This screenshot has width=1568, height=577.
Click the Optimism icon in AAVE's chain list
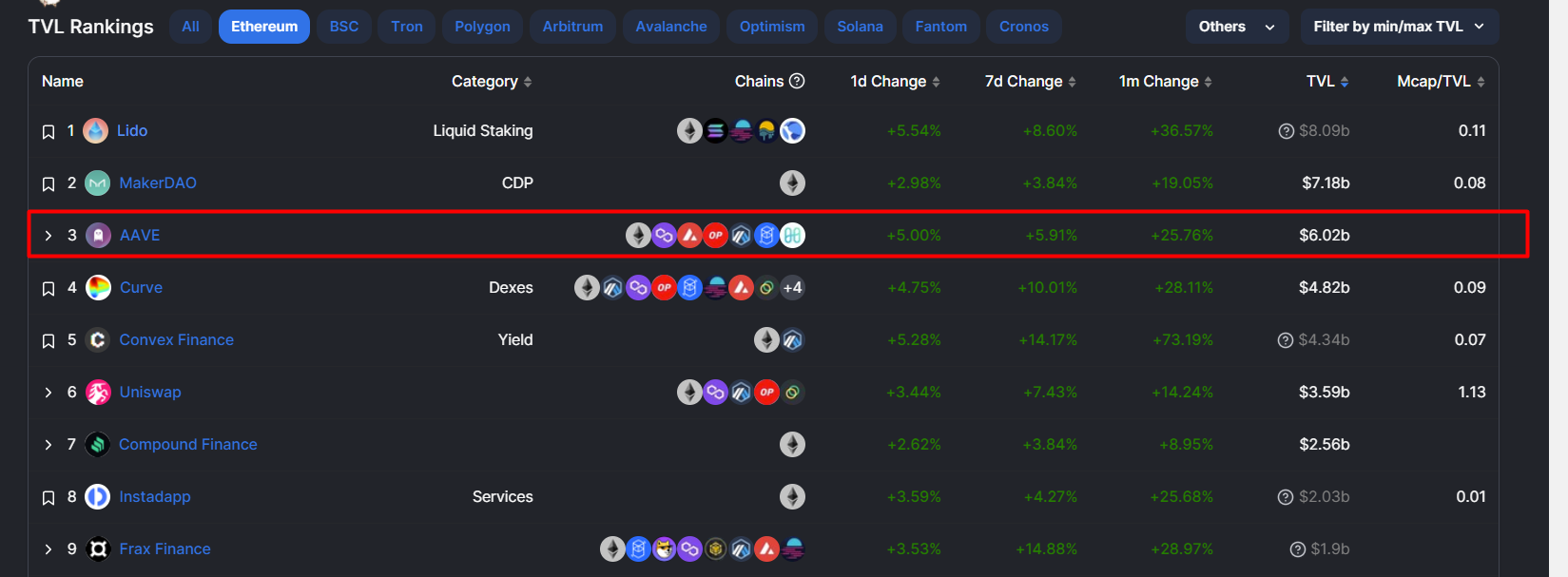tap(715, 235)
